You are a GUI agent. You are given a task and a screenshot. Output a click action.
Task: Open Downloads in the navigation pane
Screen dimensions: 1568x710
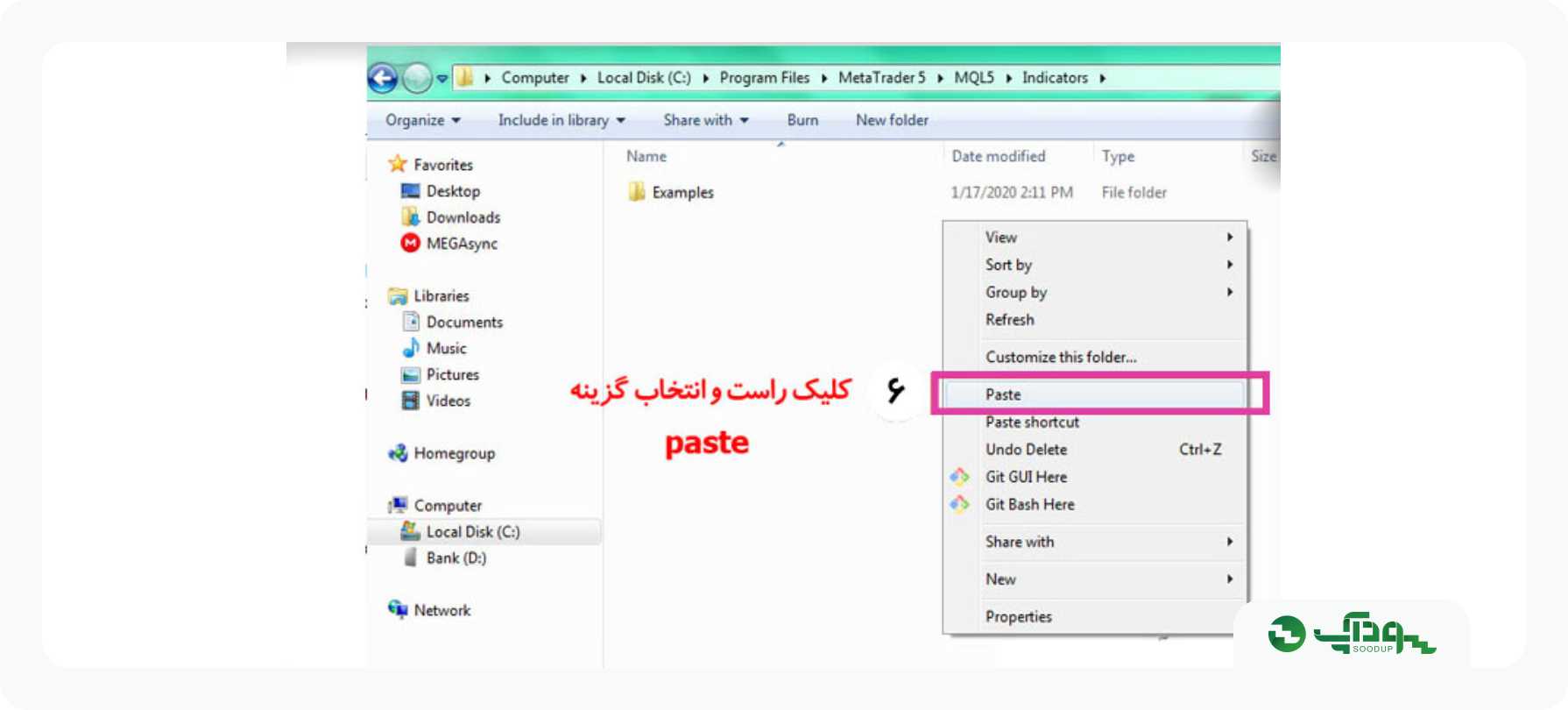click(463, 217)
